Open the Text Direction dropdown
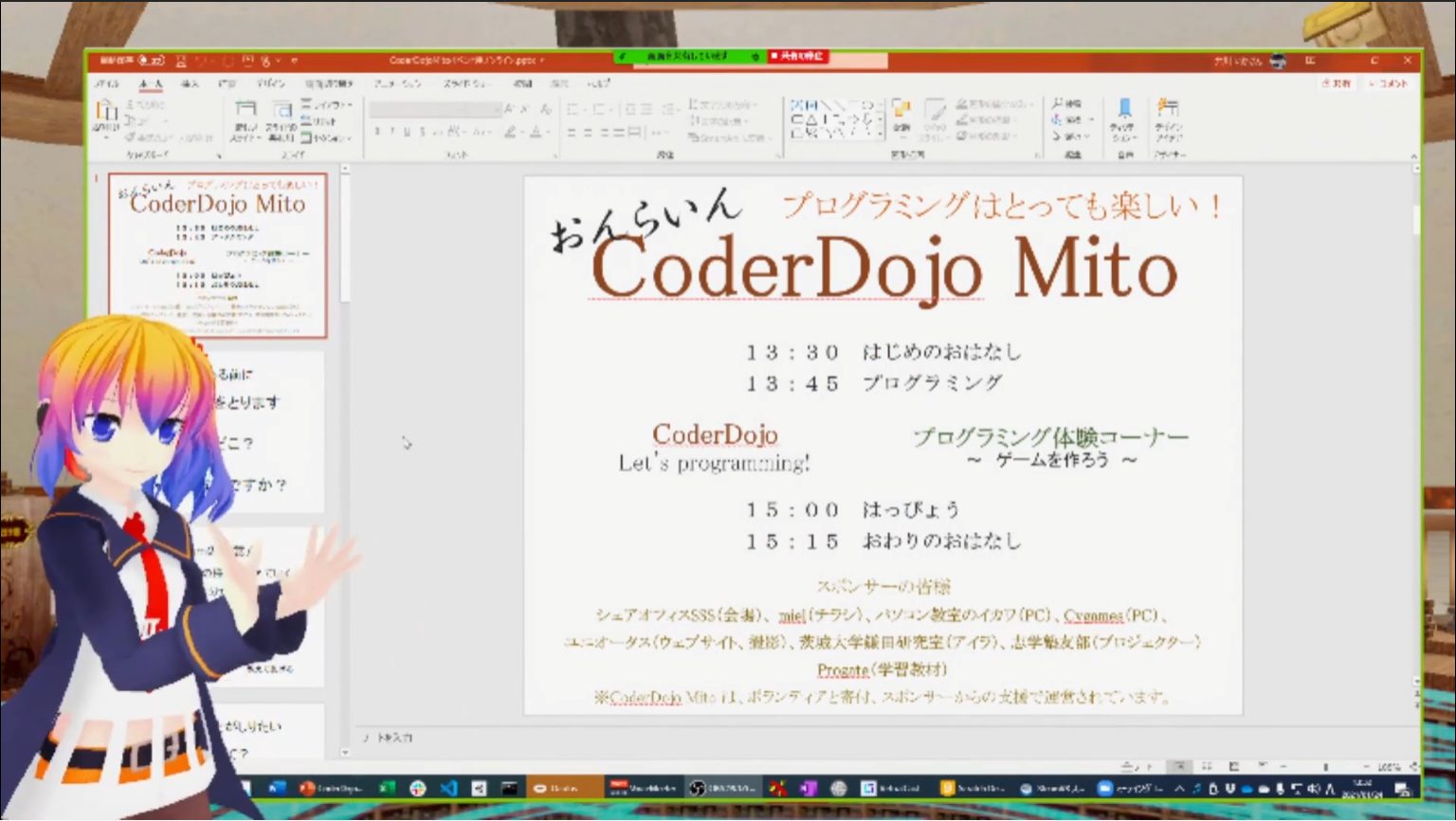The image size is (1456, 821). [722, 103]
